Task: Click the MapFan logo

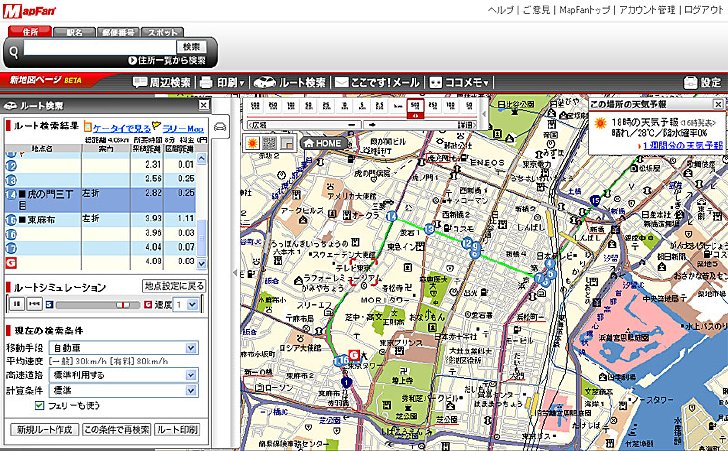Action: (x=29, y=11)
